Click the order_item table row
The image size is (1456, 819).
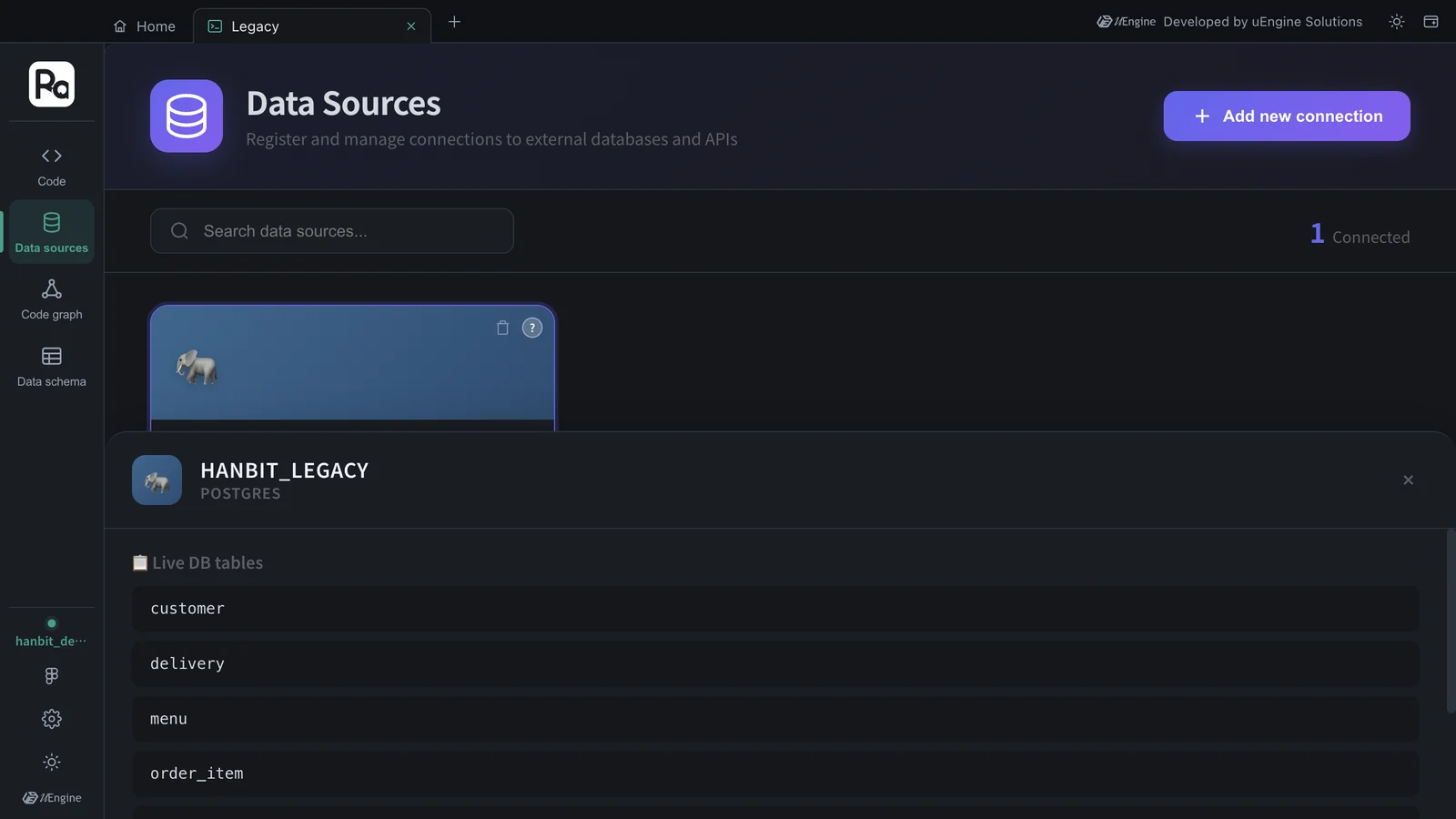[x=775, y=773]
